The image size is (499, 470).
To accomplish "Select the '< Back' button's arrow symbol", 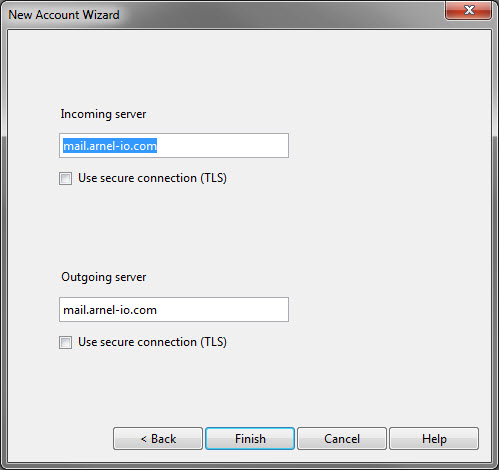I will (144, 439).
